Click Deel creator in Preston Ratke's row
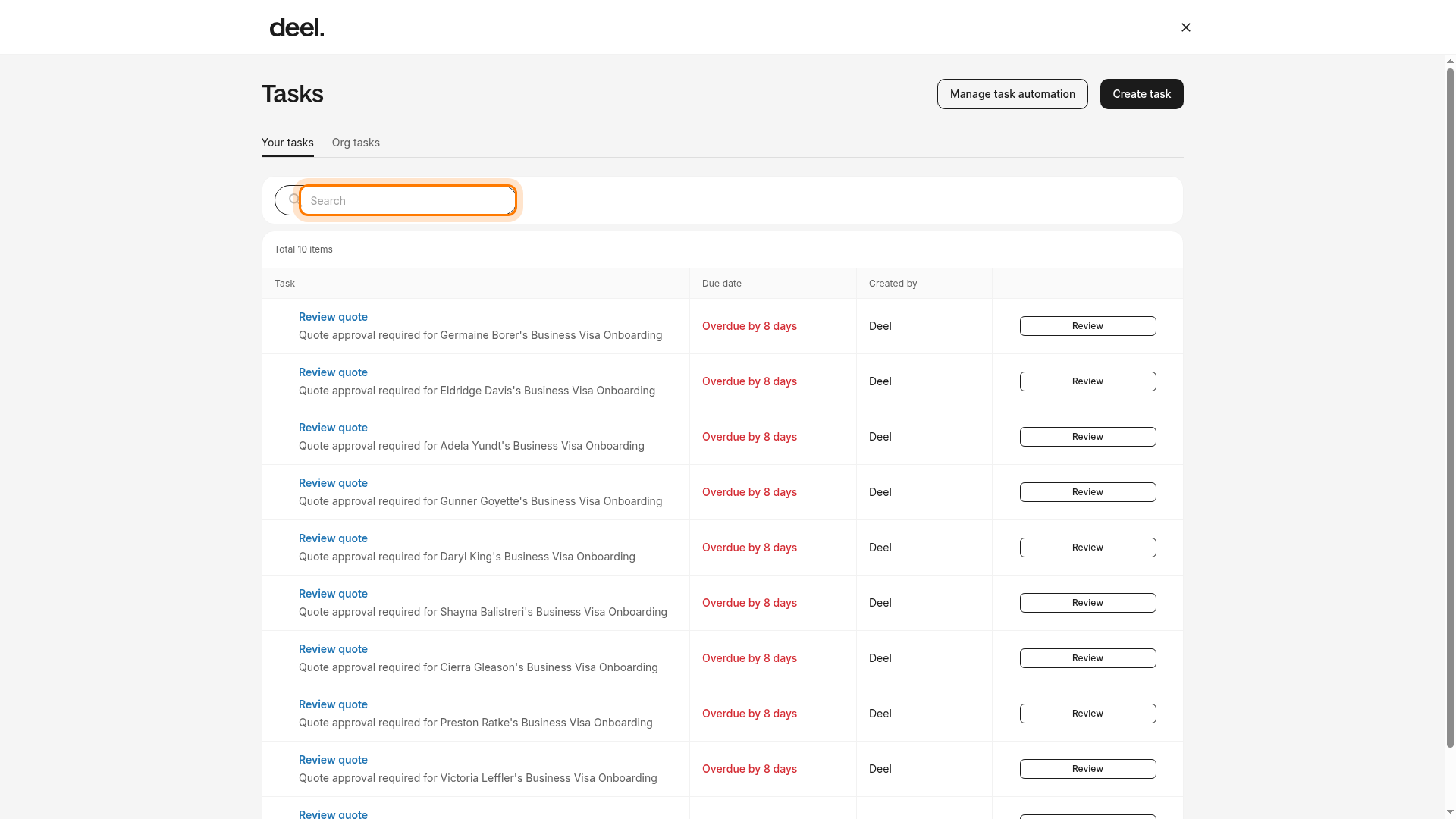The width and height of the screenshot is (1456, 819). click(880, 714)
